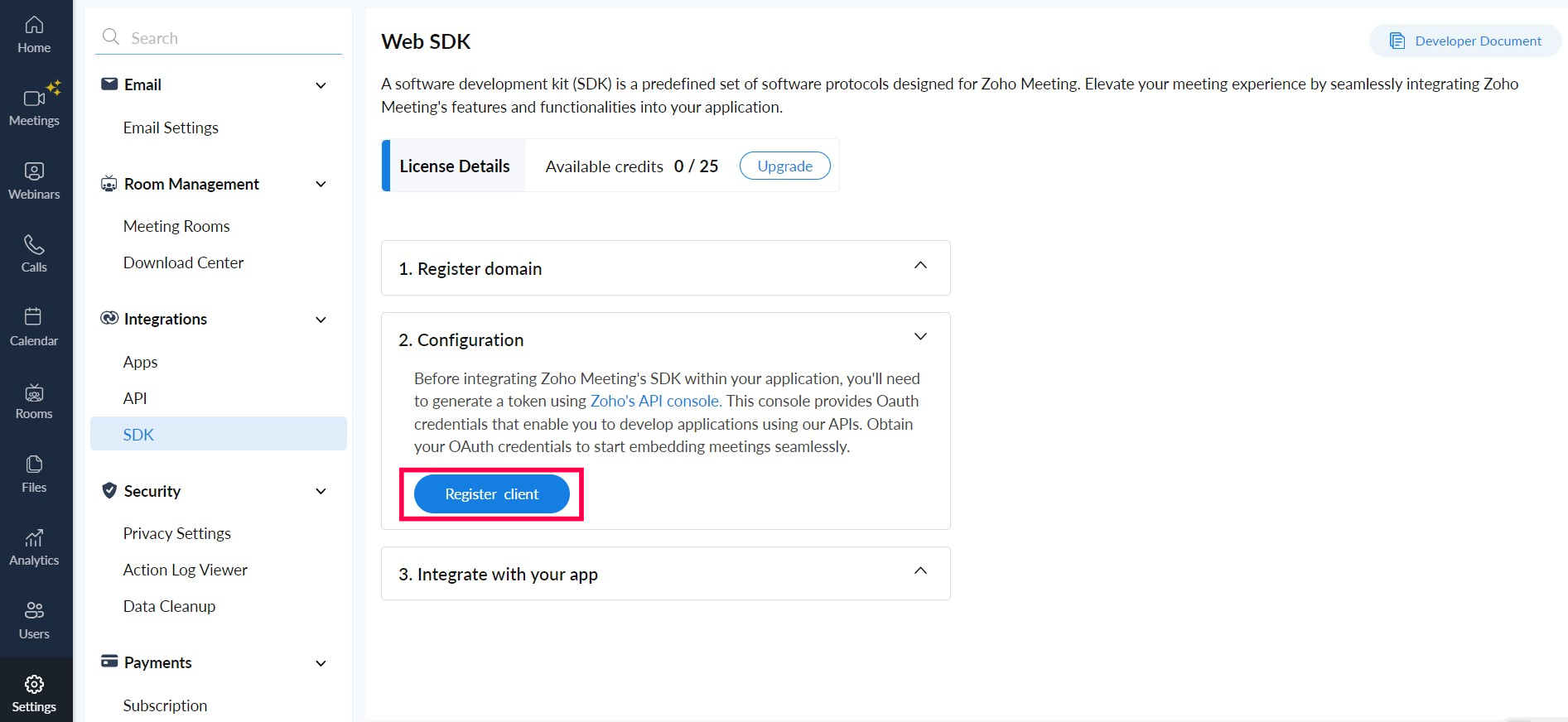Open Apps under Integrations
The image size is (1568, 722).
[x=140, y=362]
